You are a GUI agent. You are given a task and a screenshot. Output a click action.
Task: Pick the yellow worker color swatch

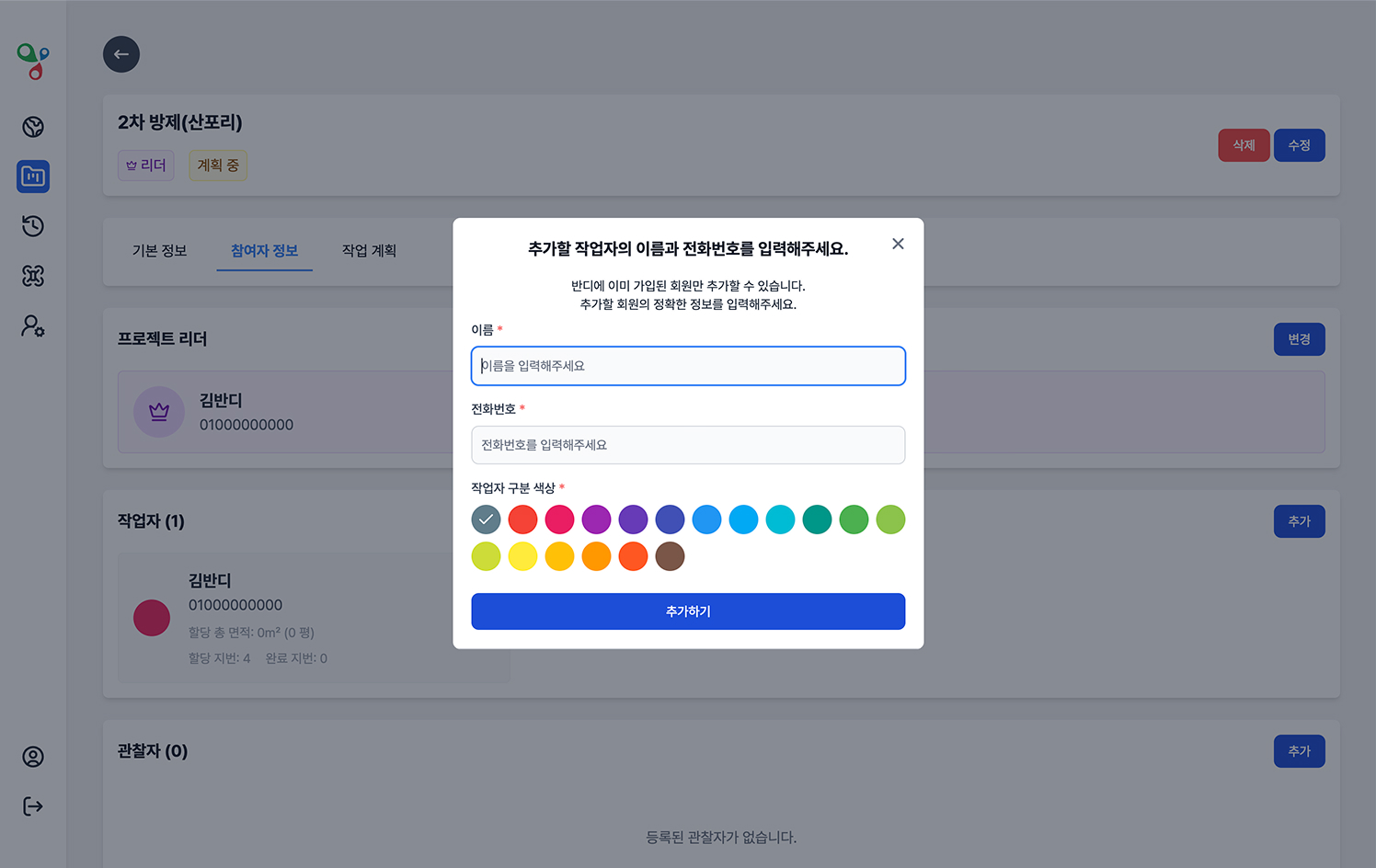(522, 556)
